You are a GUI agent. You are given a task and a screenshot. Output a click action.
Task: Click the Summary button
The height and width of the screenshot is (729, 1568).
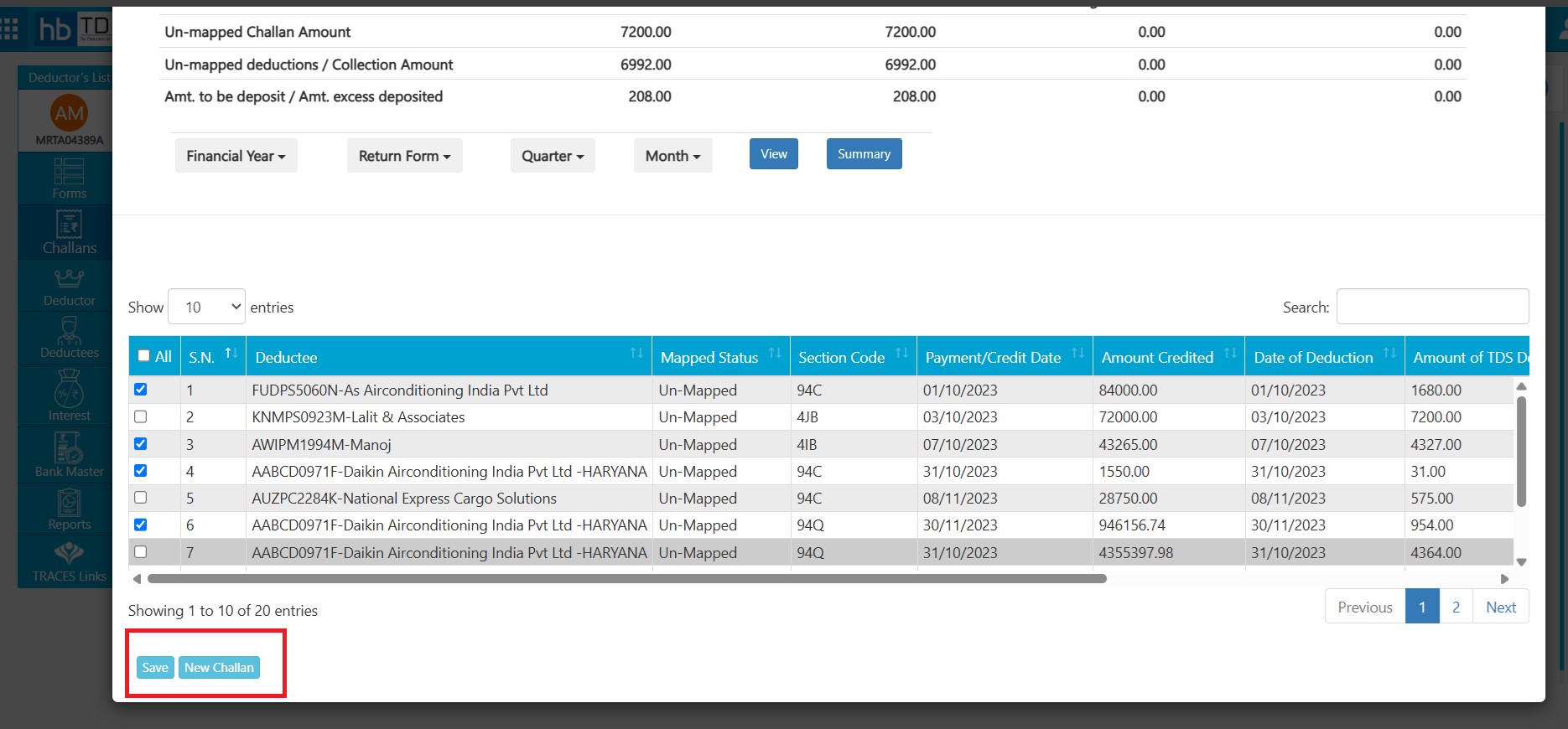(x=864, y=154)
